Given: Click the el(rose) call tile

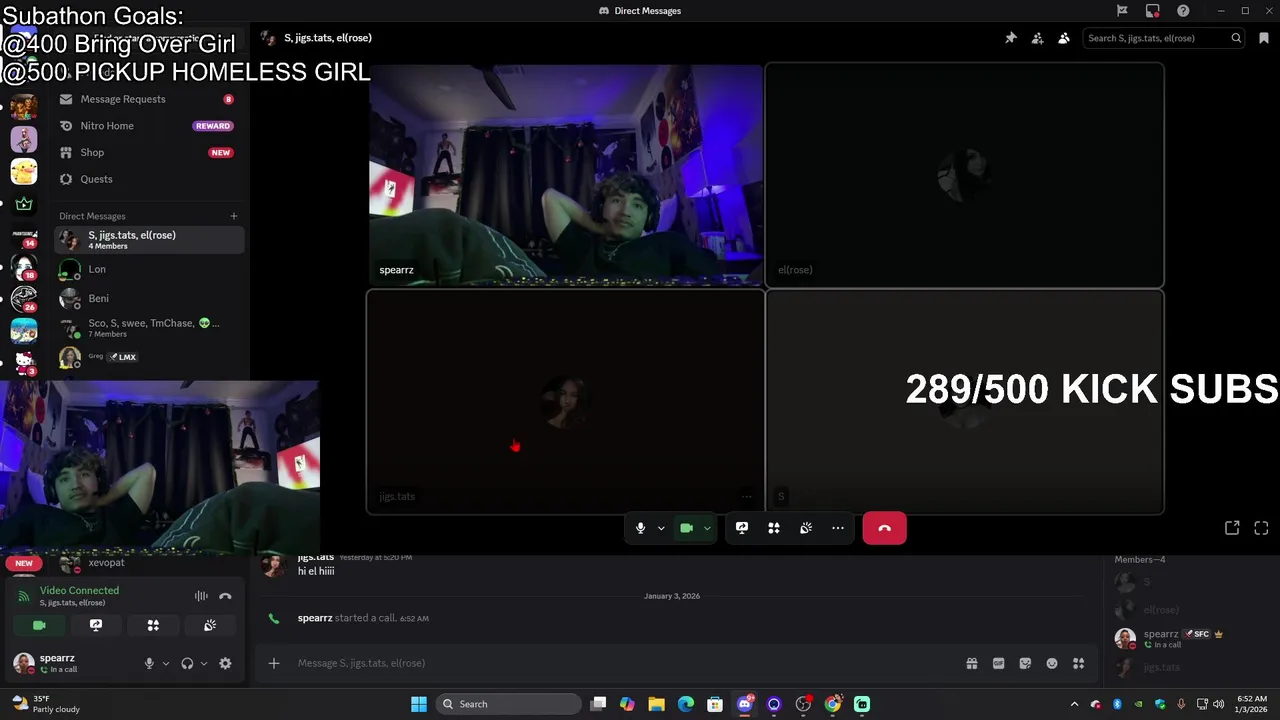Looking at the screenshot, I should [964, 175].
